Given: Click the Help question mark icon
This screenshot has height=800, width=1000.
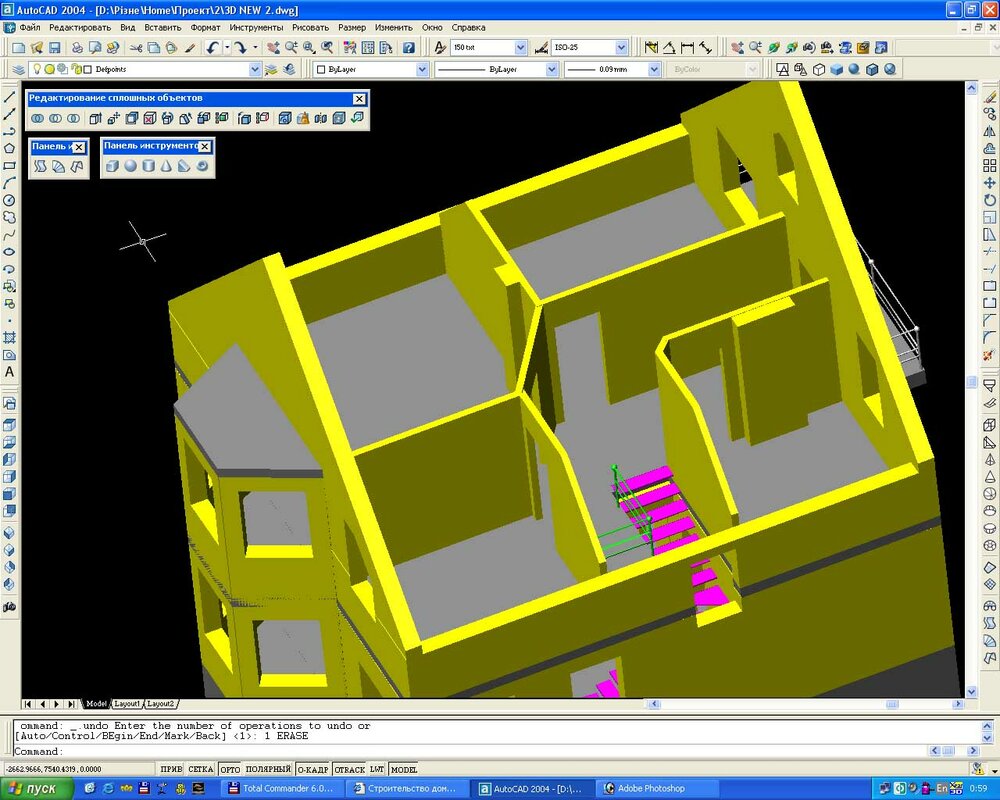Looking at the screenshot, I should point(409,47).
